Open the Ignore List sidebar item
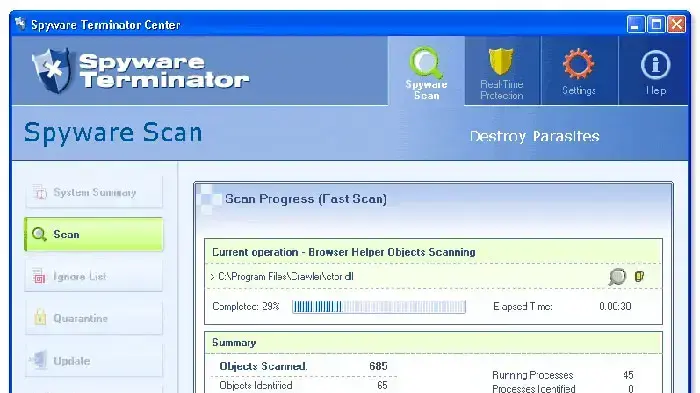700x393 pixels. [94, 276]
